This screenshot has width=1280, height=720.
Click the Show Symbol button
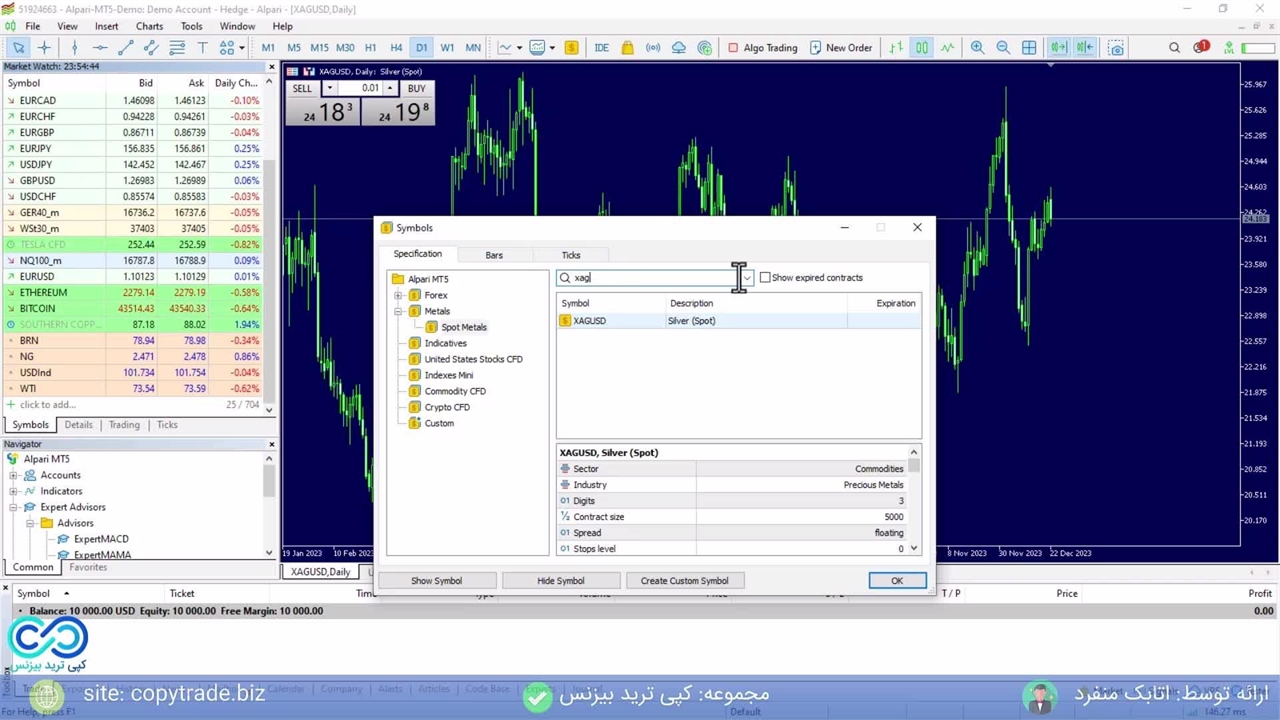coord(436,581)
